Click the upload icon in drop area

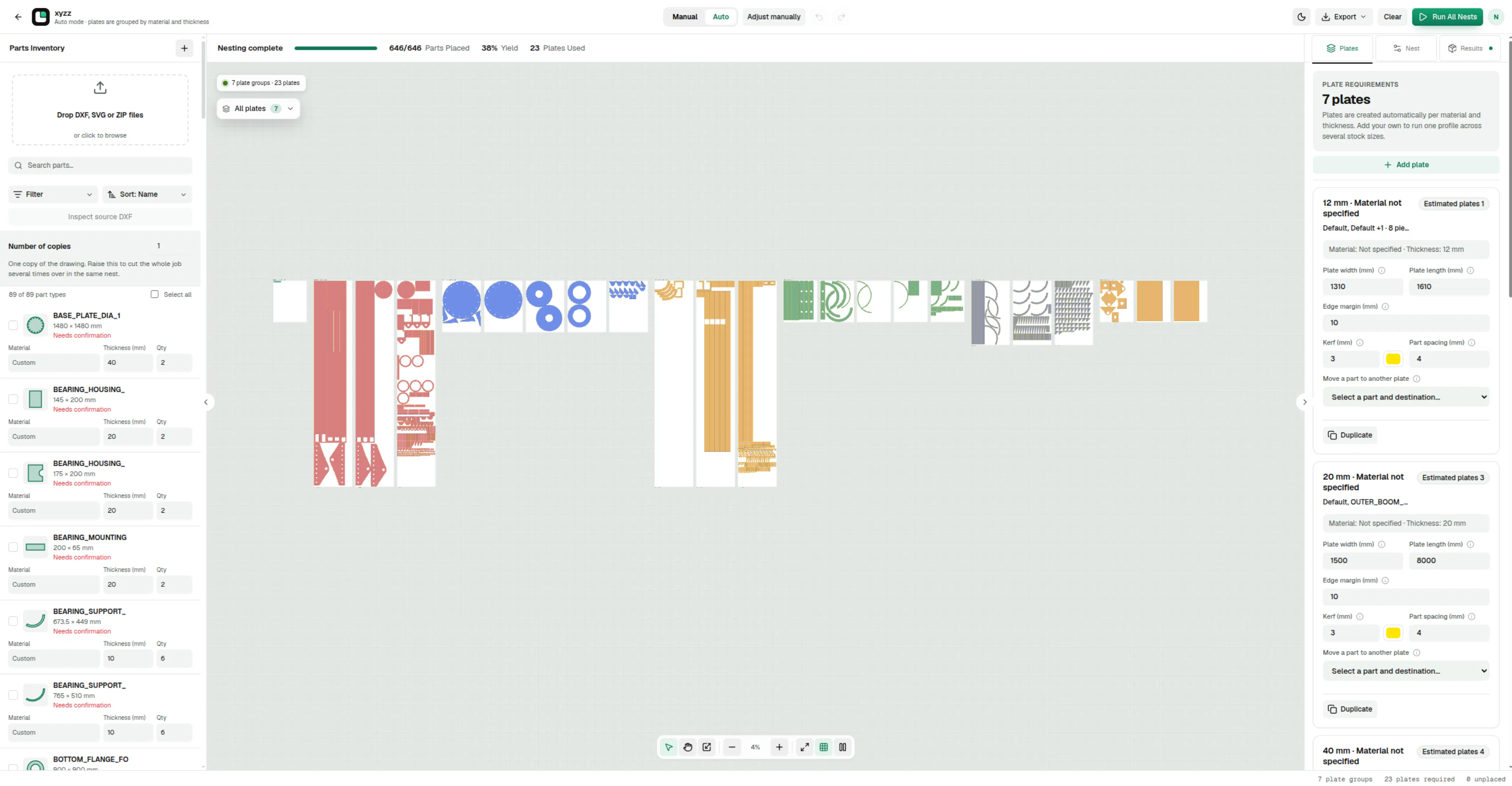tap(100, 88)
